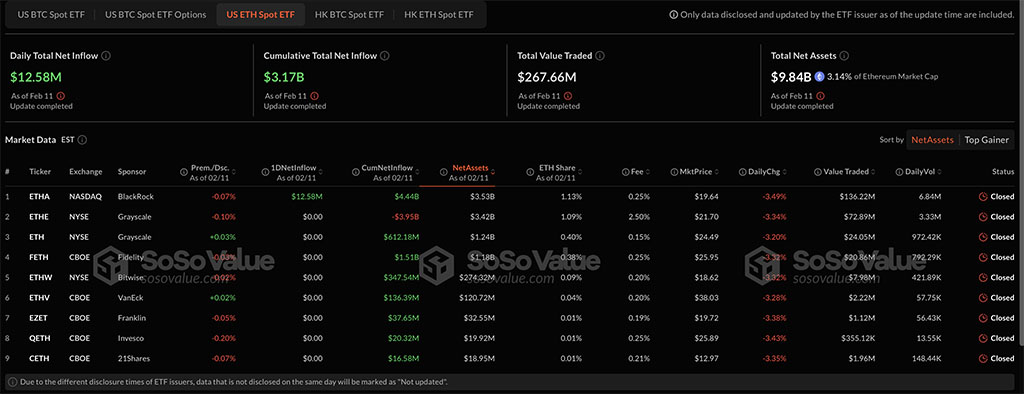Click red alert icon under Daily Total Net Inflow
The height and width of the screenshot is (394, 1024).
pos(60,96)
